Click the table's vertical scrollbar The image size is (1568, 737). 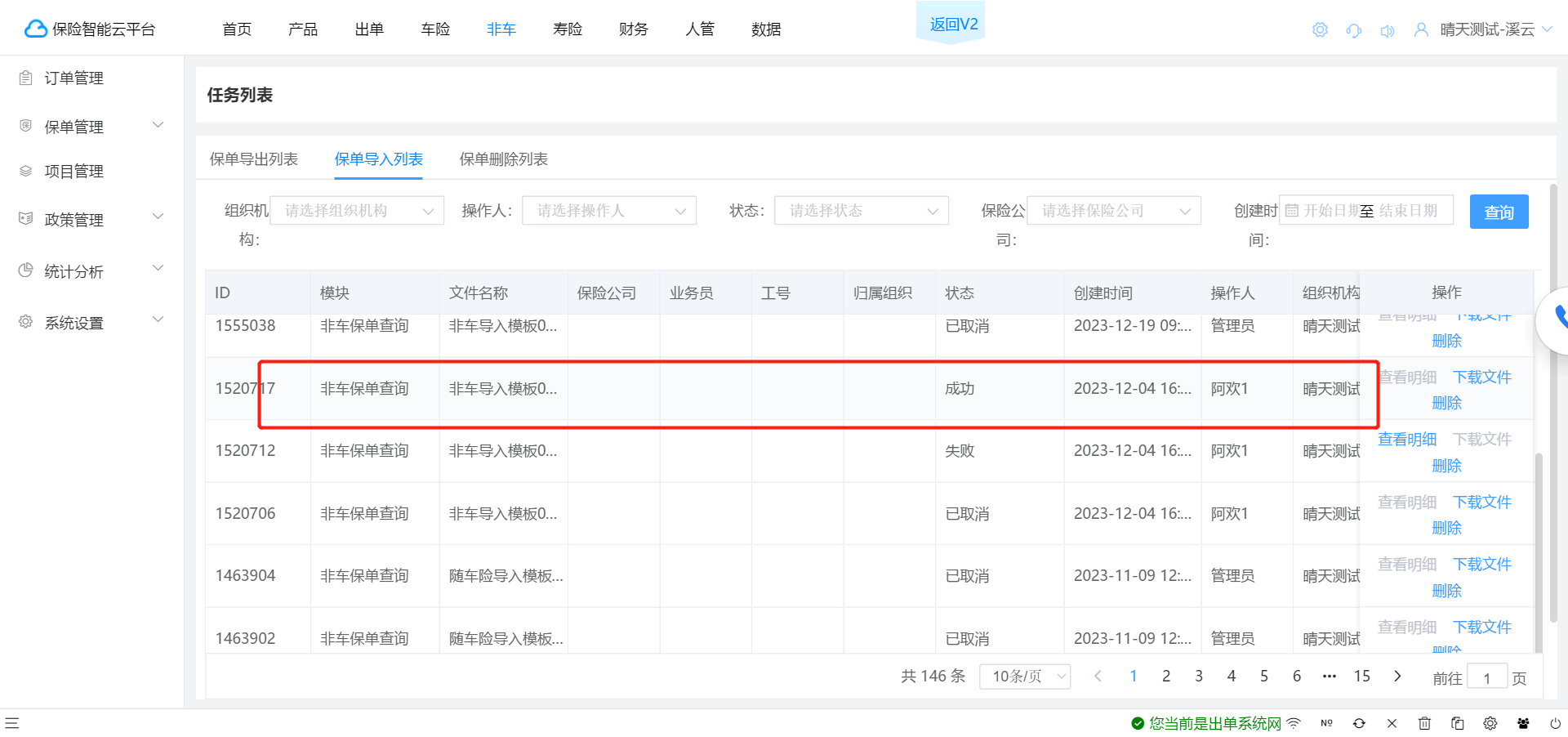tap(1539, 553)
